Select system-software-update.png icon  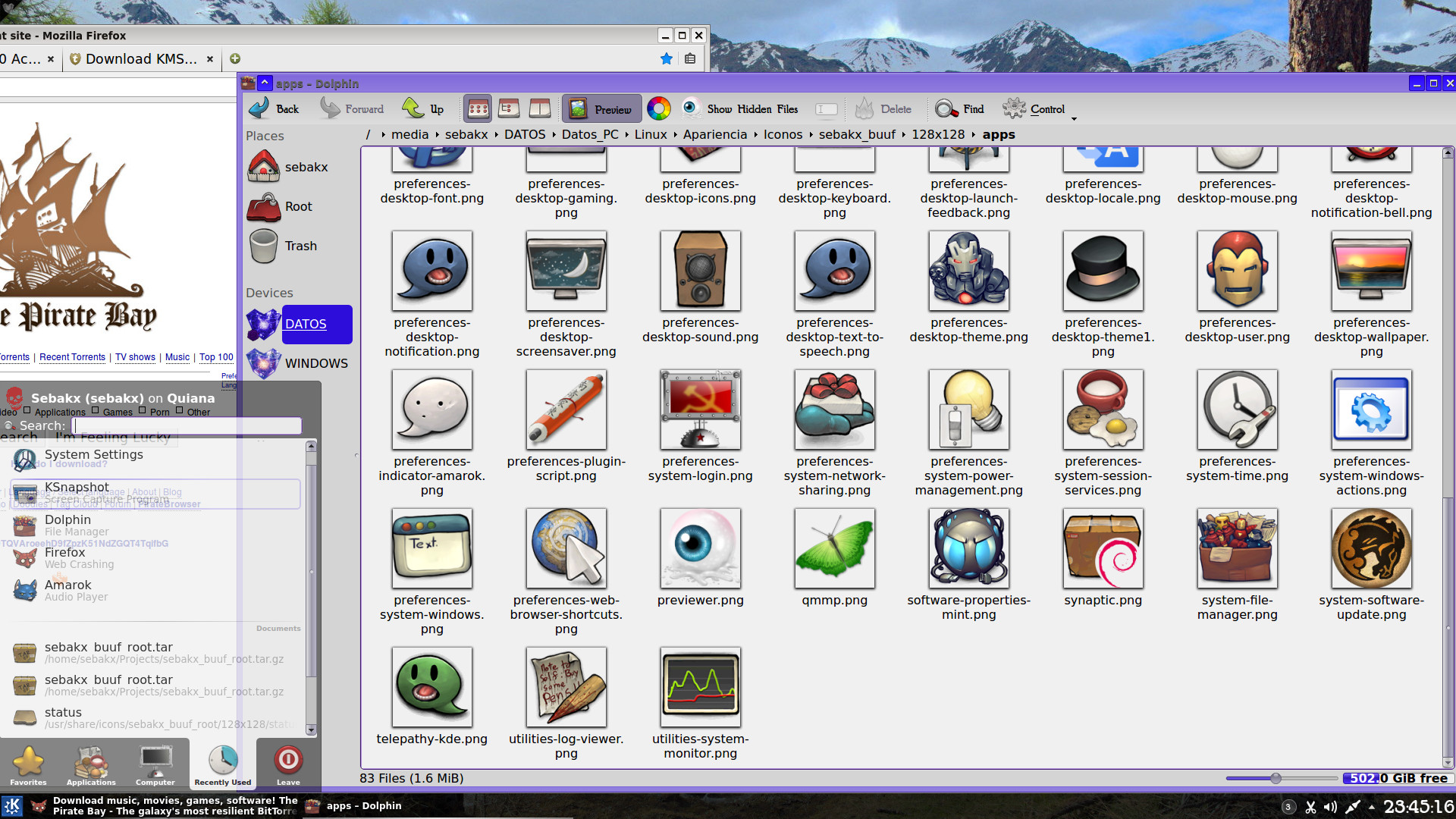tap(1371, 548)
